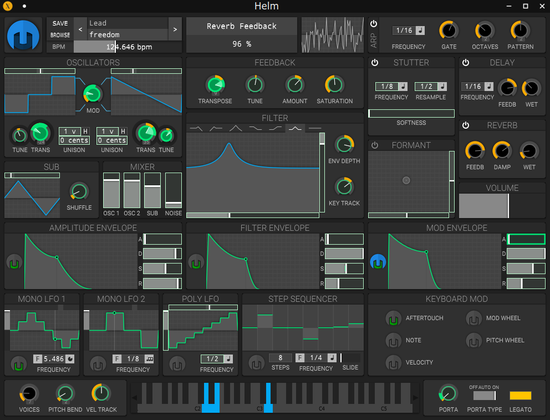
Task: Click the Mono LFO 1 modulation source icon
Action: [18, 365]
